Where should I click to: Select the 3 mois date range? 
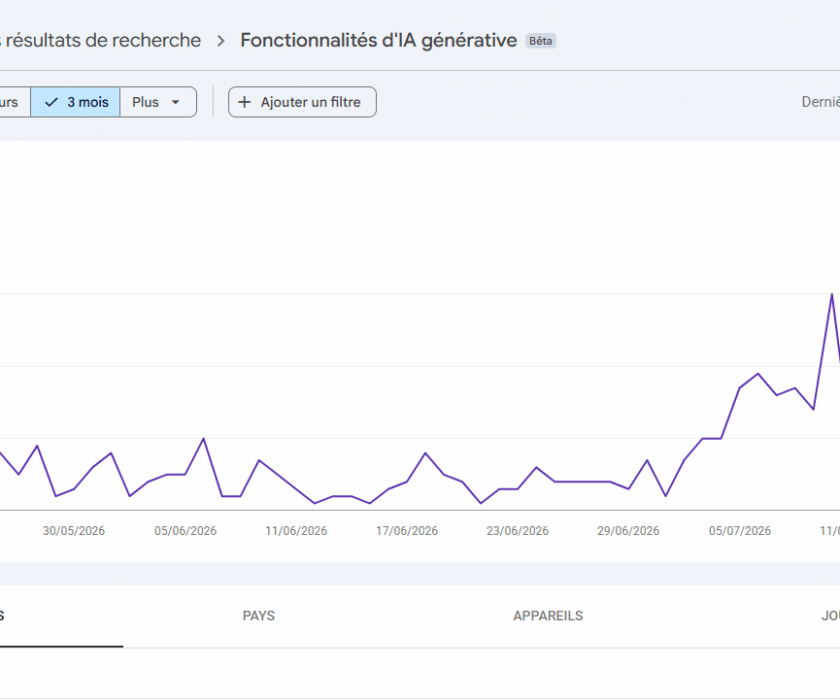point(76,102)
